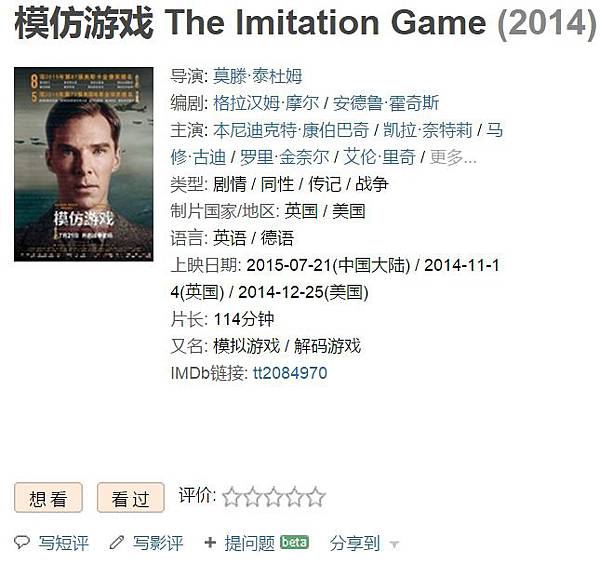This screenshot has height=564, width=600.
Task: Click the plus icon beside 提问题
Action: 210,543
